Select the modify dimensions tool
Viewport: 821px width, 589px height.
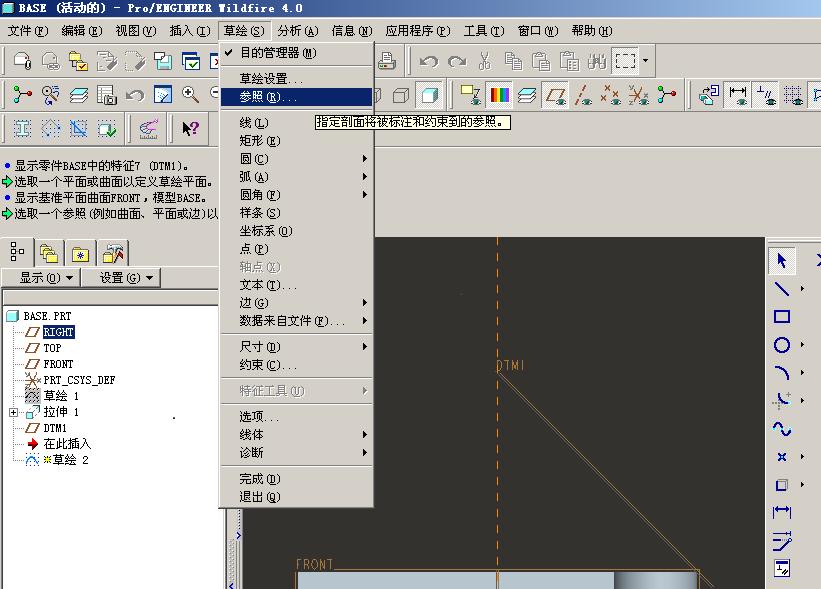click(x=782, y=540)
